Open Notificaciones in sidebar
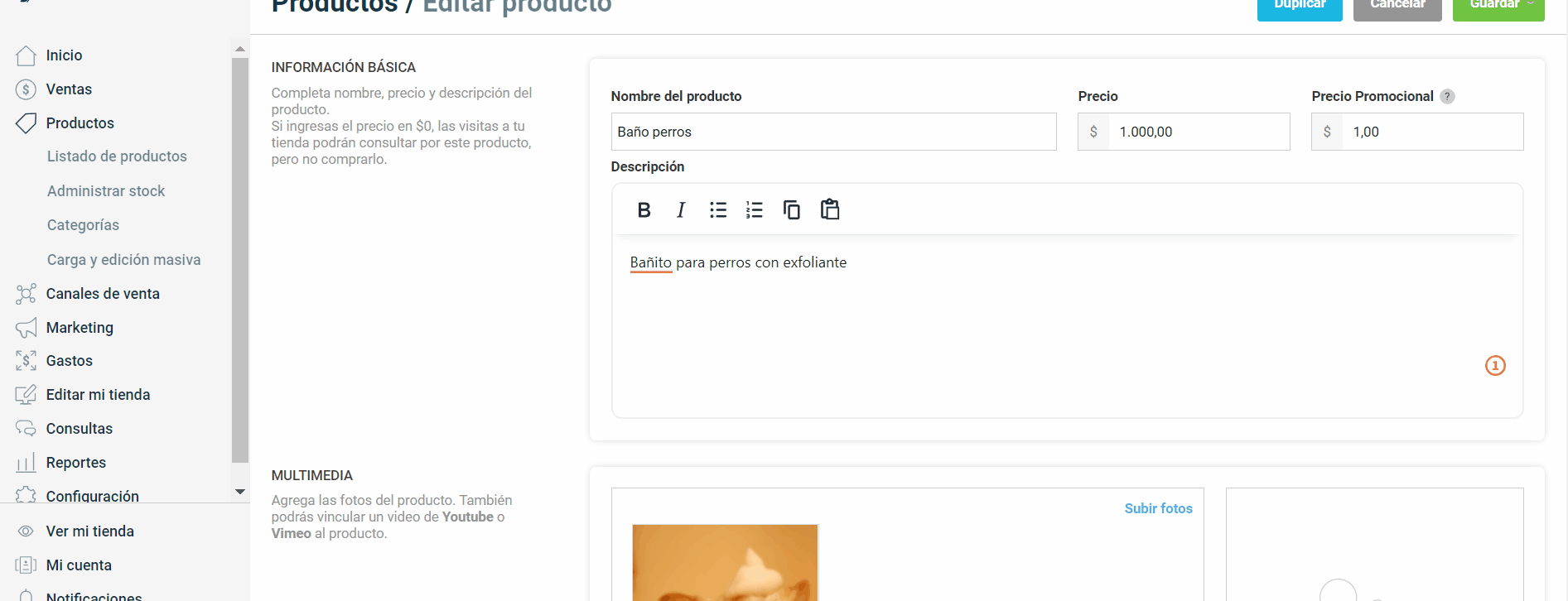The image size is (1568, 601). [94, 595]
